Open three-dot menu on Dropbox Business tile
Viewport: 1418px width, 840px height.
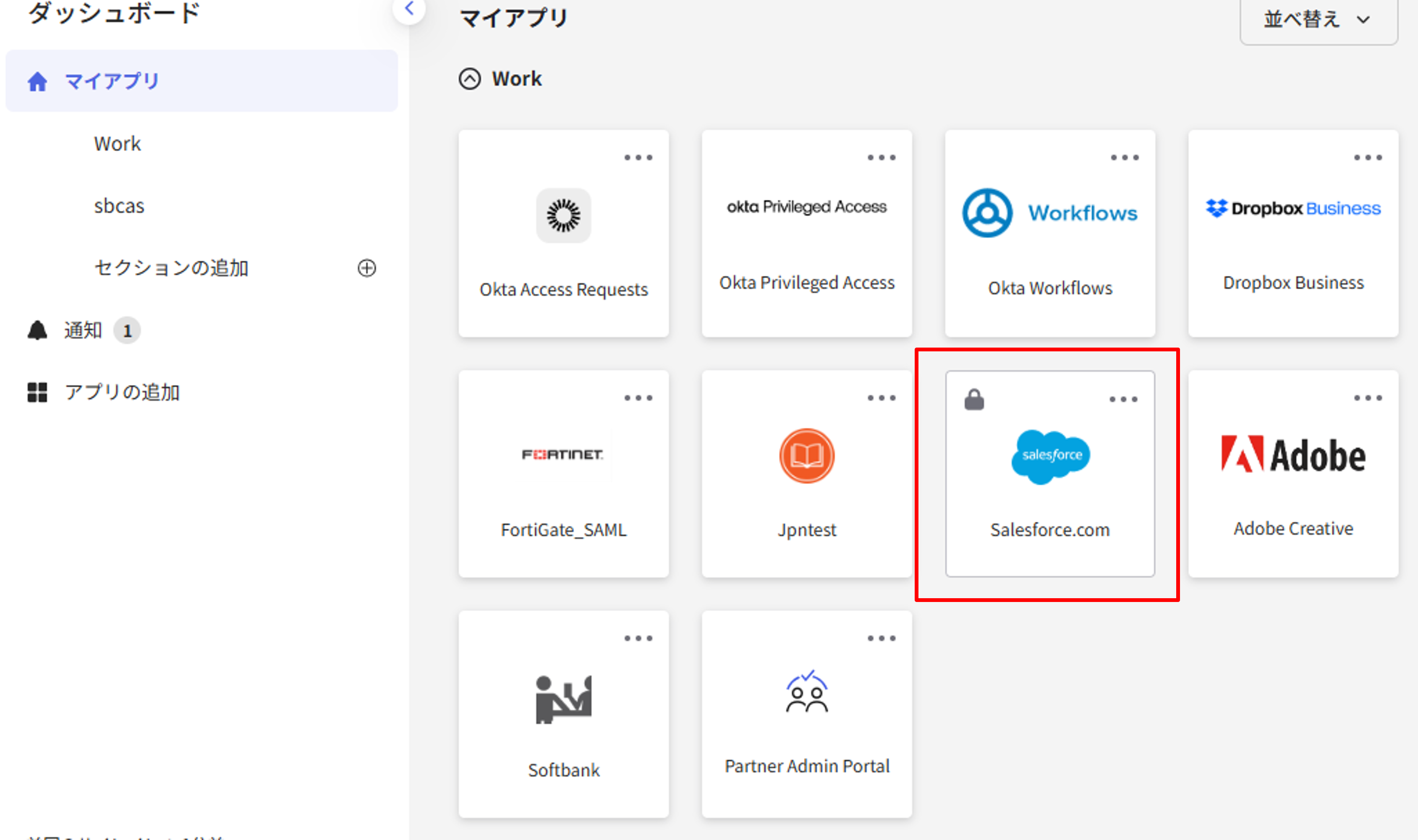pyautogui.click(x=1367, y=157)
